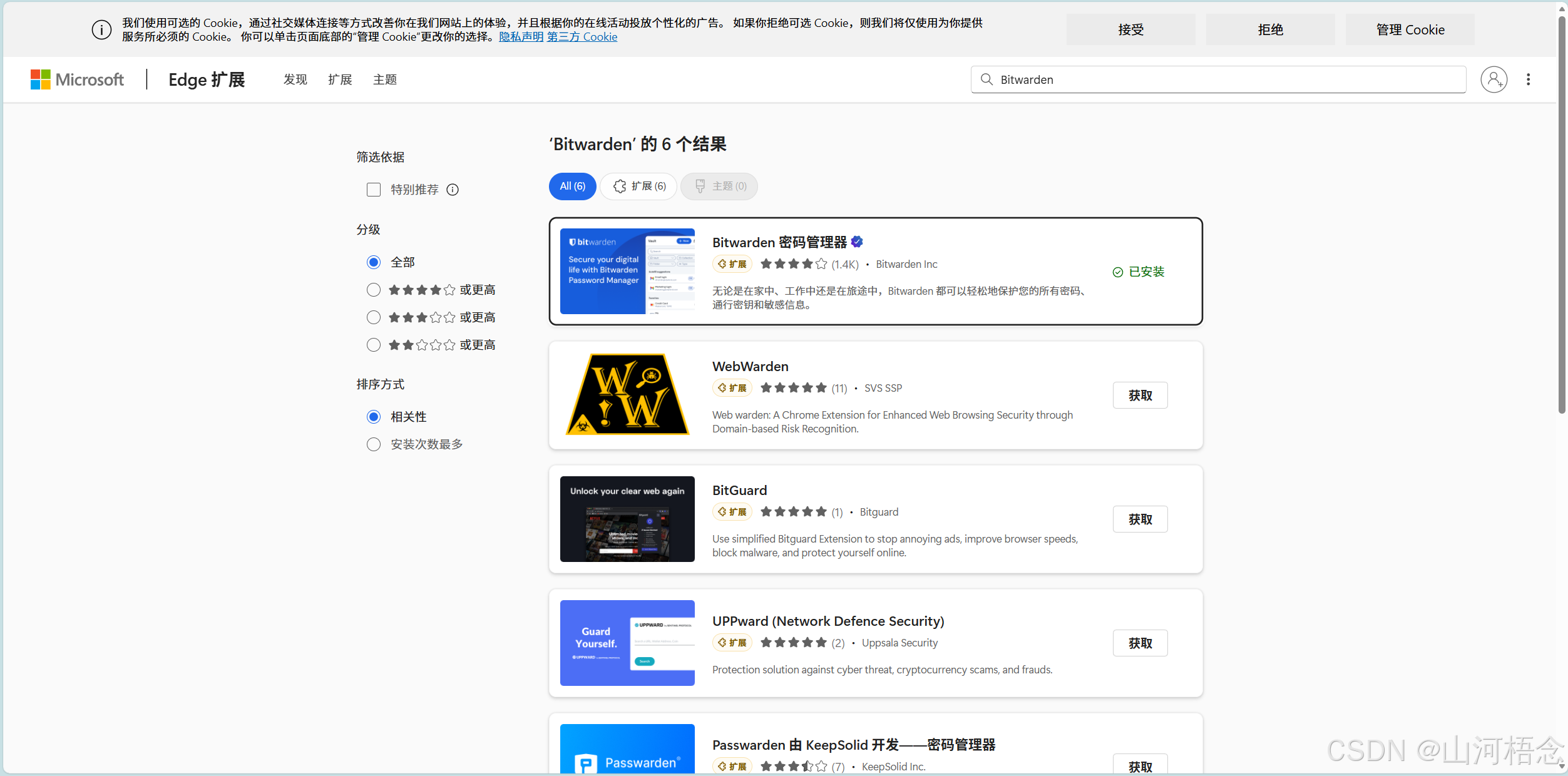Viewport: 1568px width, 776px height.
Task: Click the publisher name SVS SSP
Action: coord(883,388)
